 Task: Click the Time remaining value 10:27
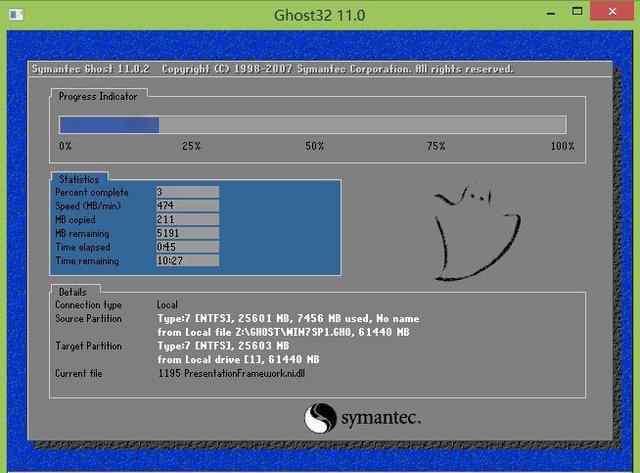[x=187, y=260]
